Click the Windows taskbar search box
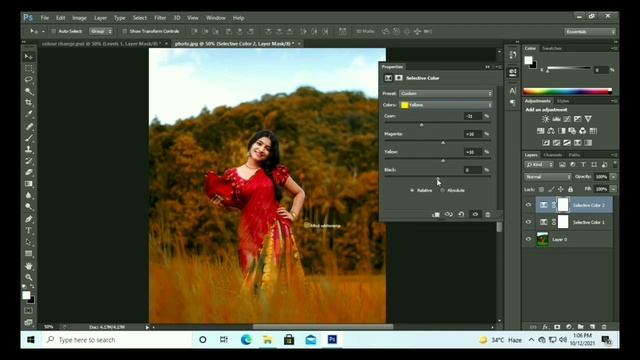The image size is (640, 360). pyautogui.click(x=116, y=340)
